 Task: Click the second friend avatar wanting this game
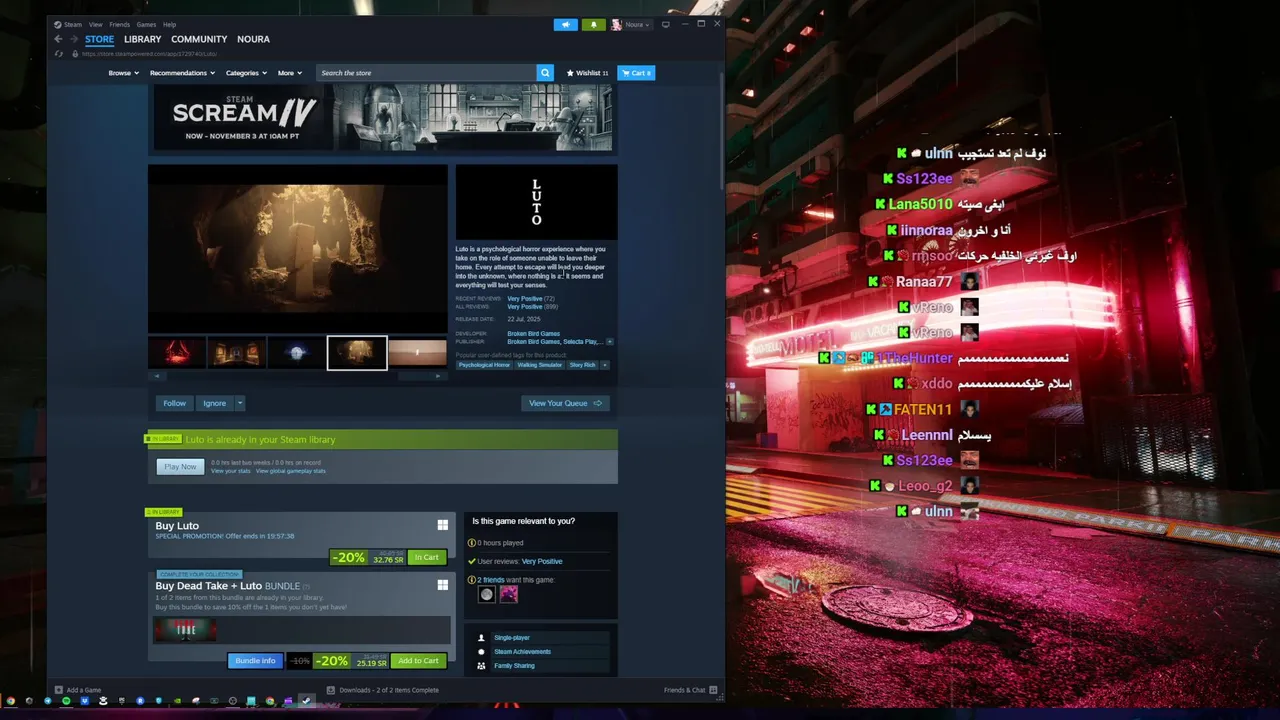508,594
